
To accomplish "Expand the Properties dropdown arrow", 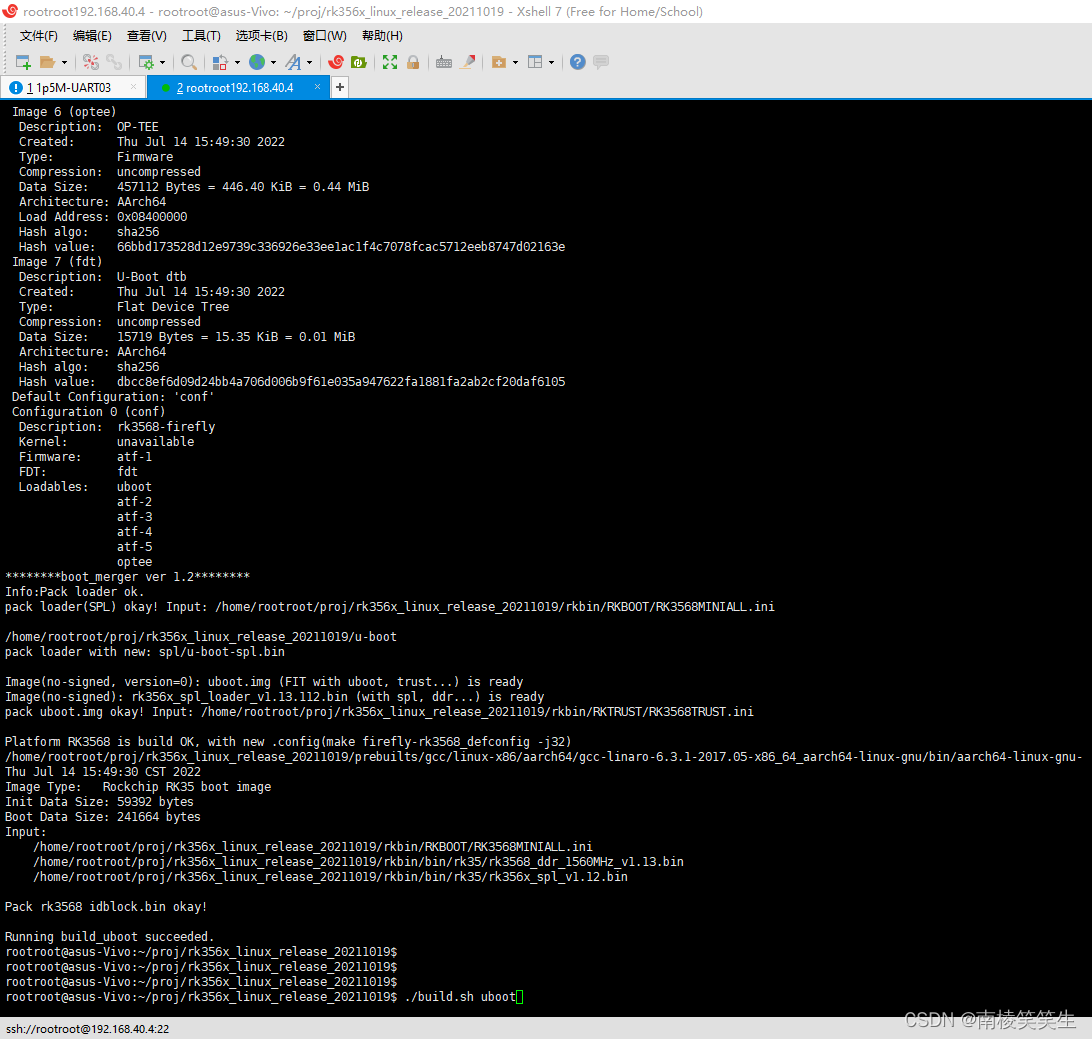I will (x=162, y=63).
